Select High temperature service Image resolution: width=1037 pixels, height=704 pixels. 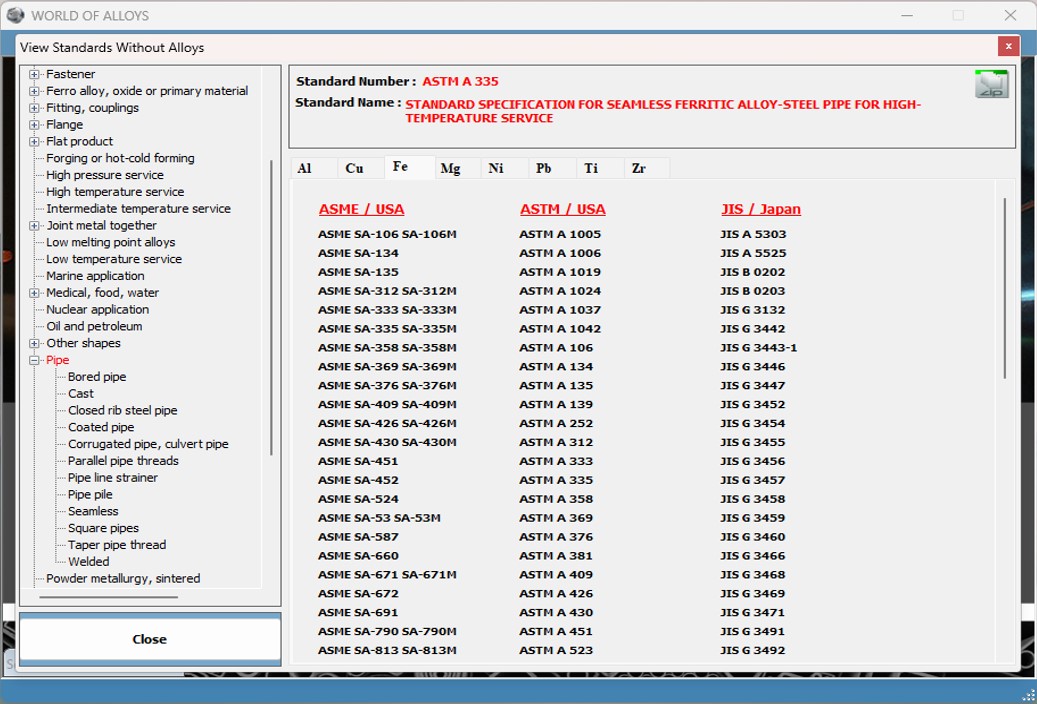(x=115, y=192)
